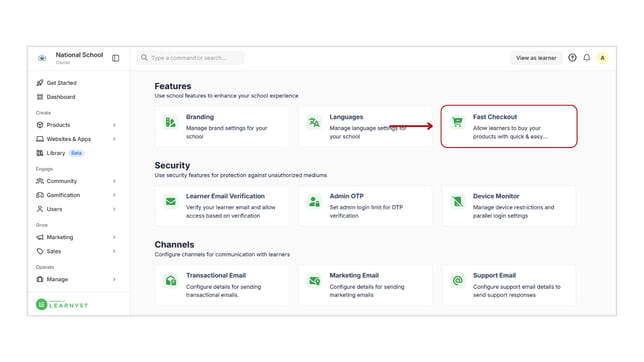The image size is (644, 362).
Task: Click the View as learner button
Action: click(536, 58)
